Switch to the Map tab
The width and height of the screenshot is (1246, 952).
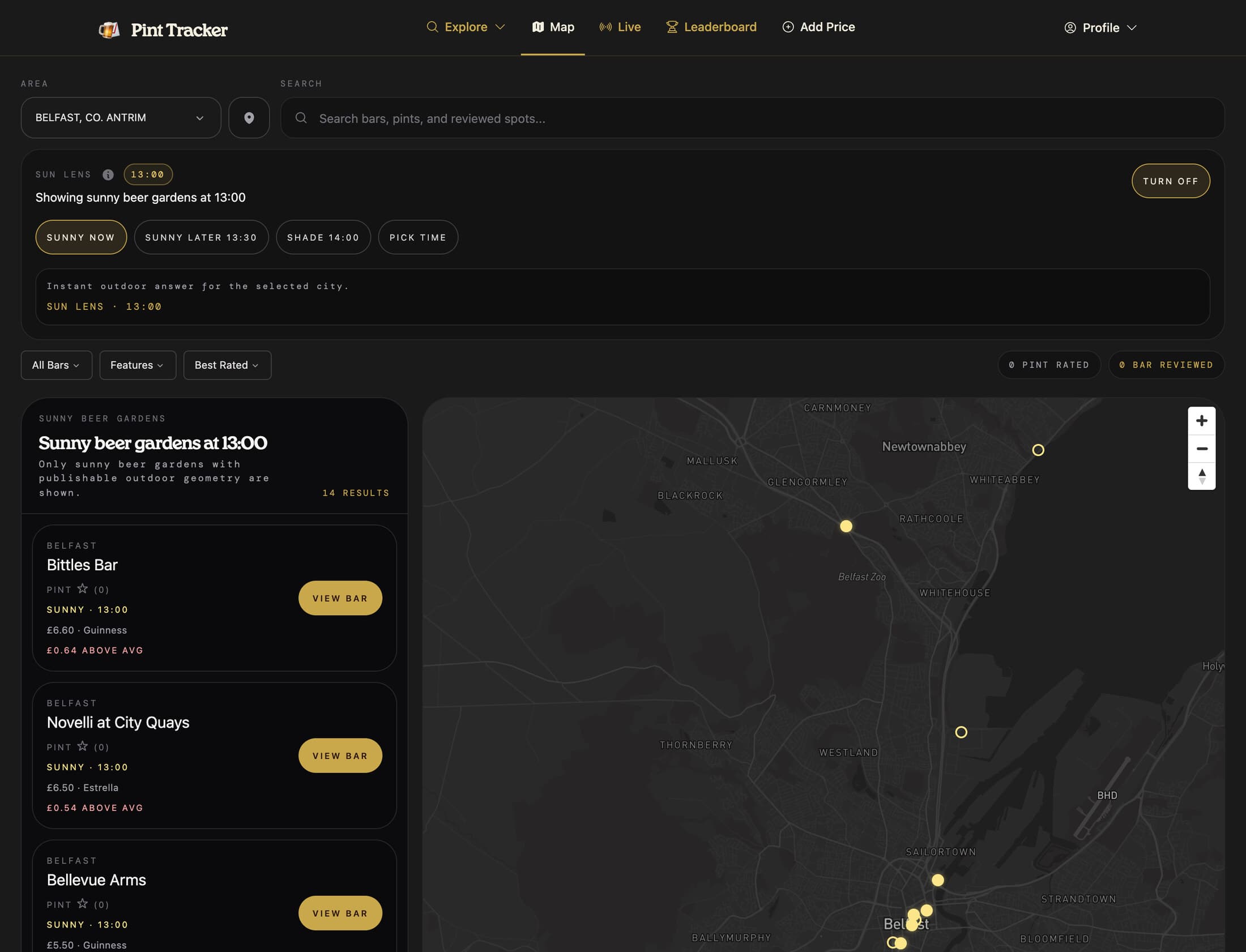point(553,27)
